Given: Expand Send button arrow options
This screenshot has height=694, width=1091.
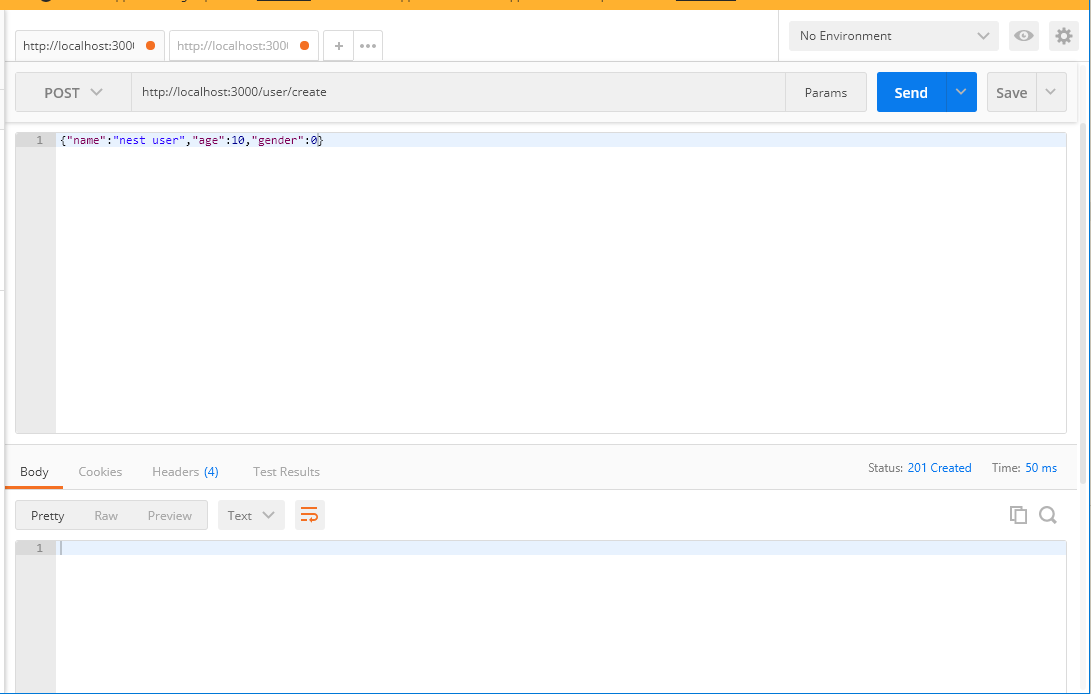Looking at the screenshot, I should tap(961, 92).
